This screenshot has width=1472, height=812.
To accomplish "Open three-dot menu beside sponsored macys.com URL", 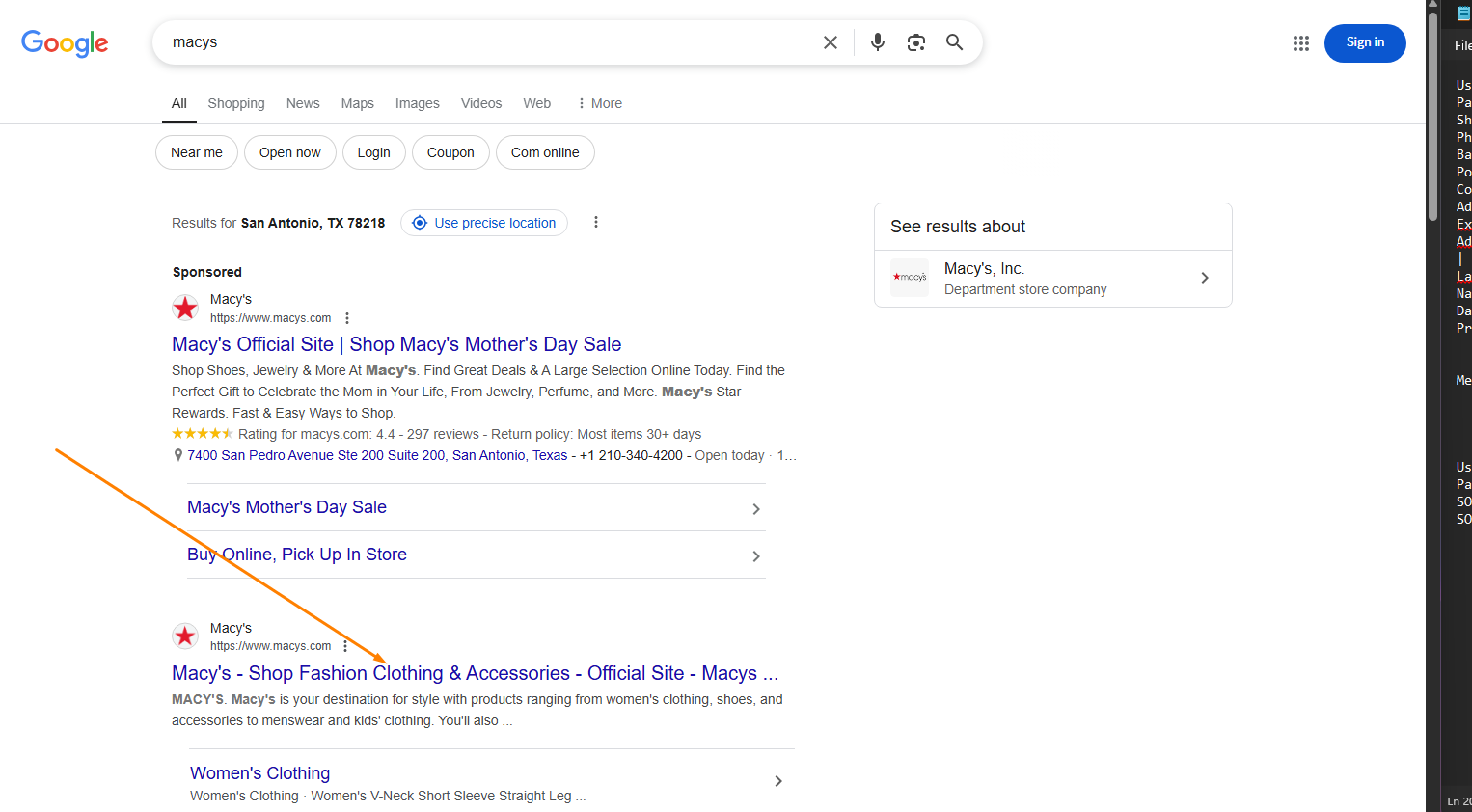I will [x=347, y=318].
